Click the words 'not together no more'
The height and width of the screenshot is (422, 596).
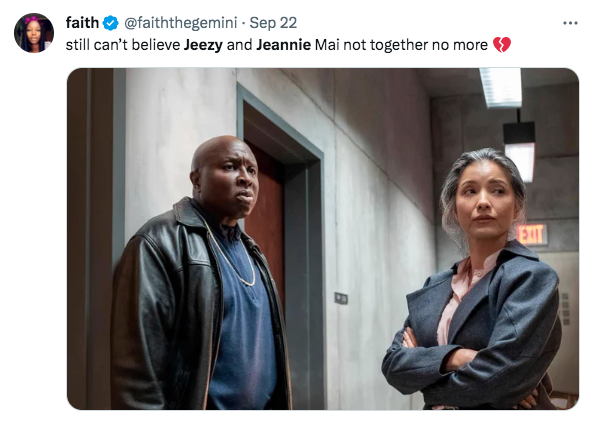click(x=415, y=45)
